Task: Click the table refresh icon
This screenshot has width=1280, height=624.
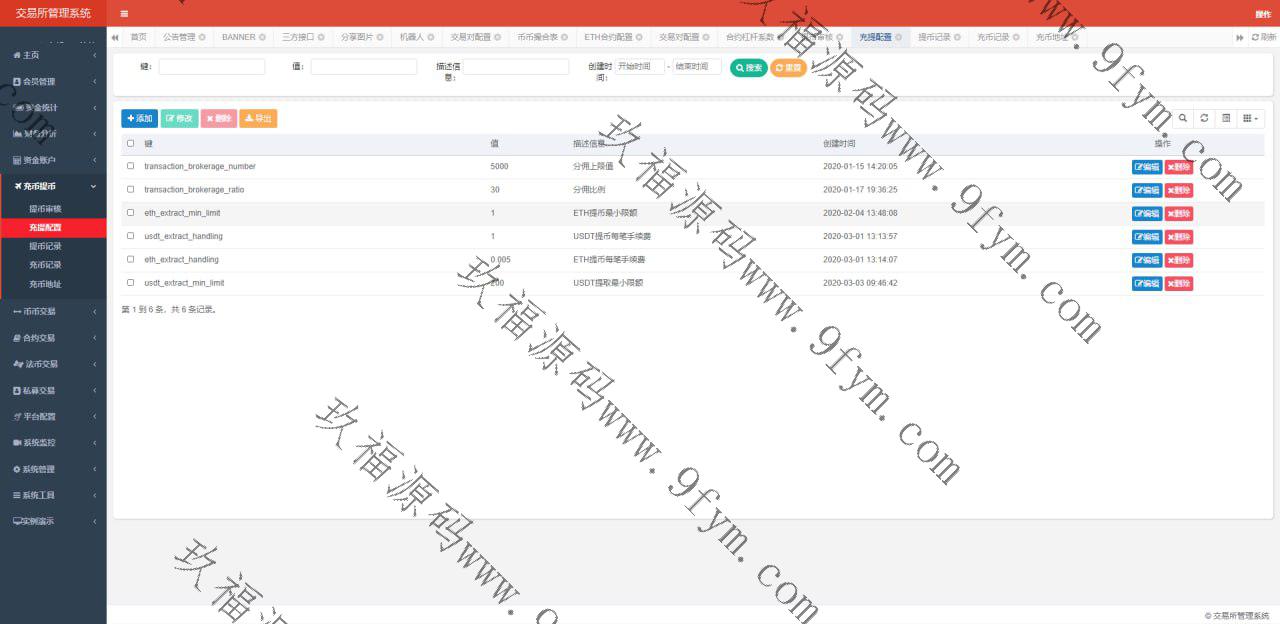Action: tap(1204, 118)
